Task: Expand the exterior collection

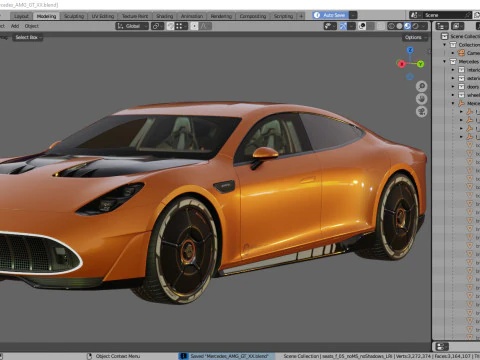Action: pos(453,78)
